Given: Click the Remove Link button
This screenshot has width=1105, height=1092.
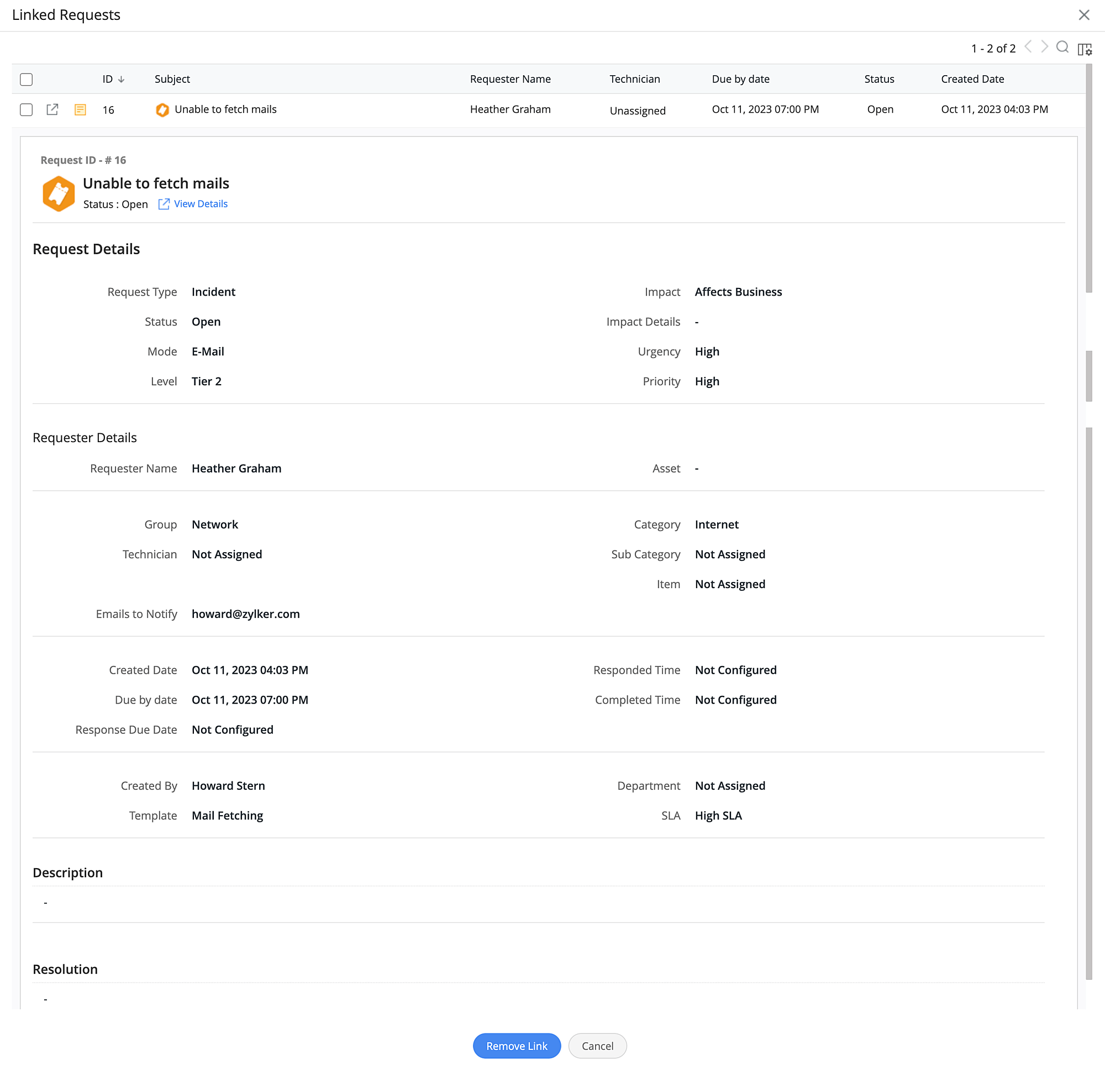Looking at the screenshot, I should (x=517, y=1045).
